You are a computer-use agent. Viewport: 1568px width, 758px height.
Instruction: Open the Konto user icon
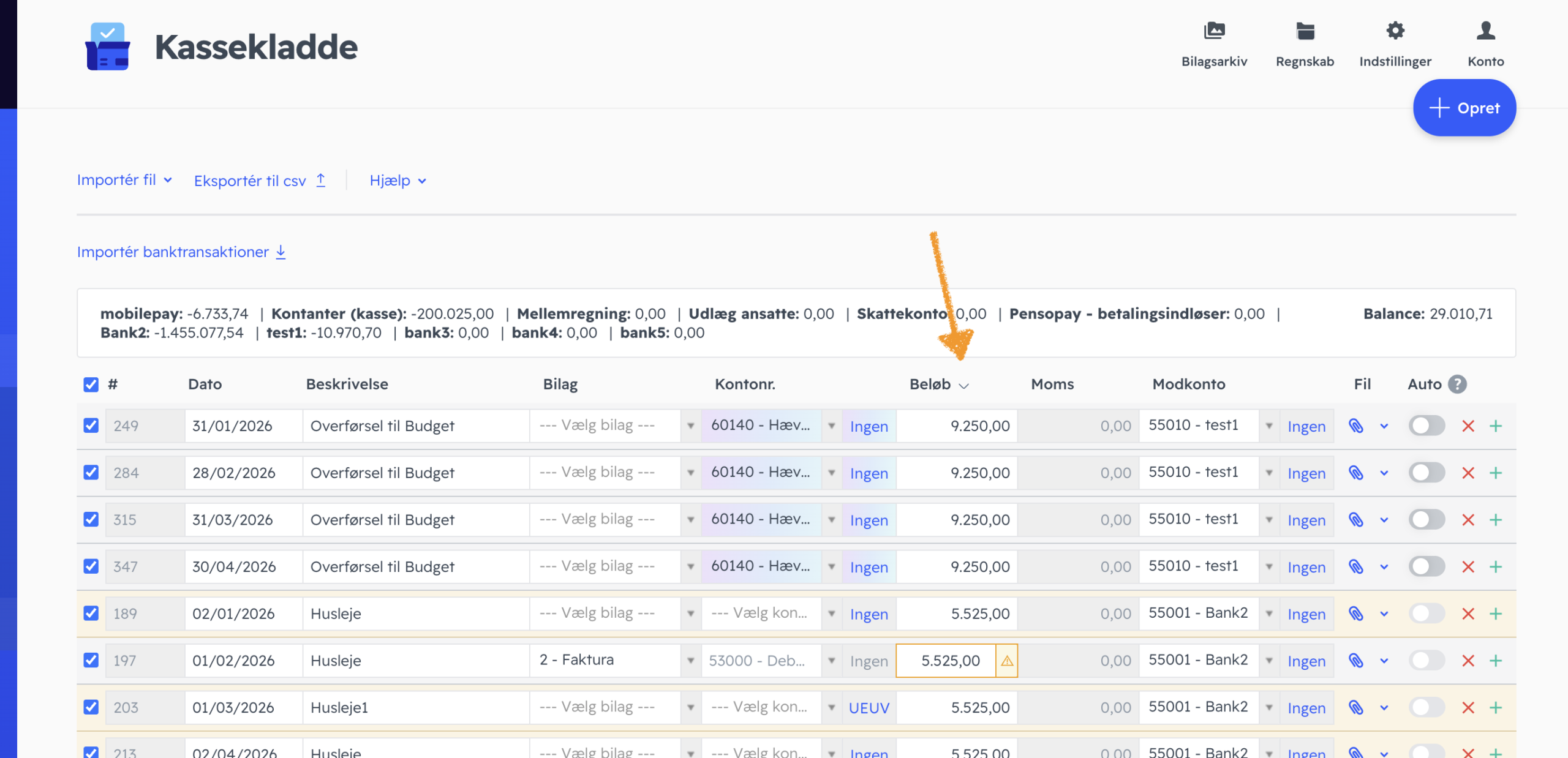pyautogui.click(x=1485, y=31)
